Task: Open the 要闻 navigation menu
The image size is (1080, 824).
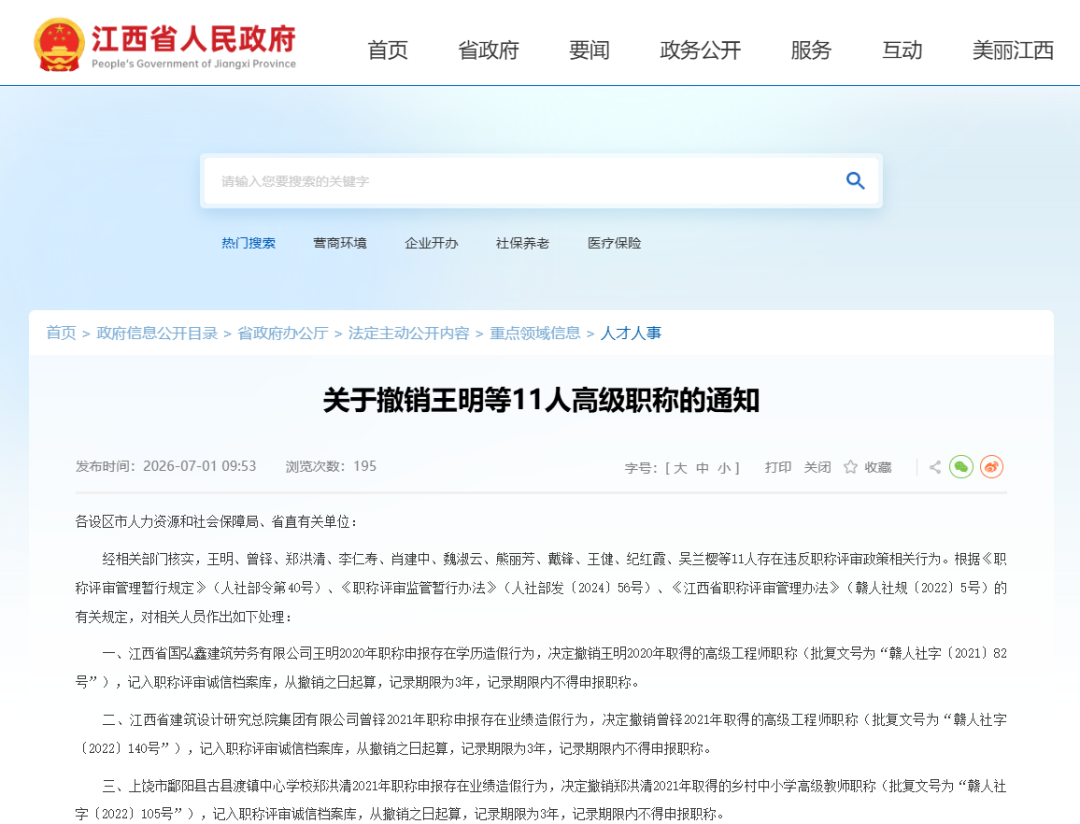Action: coord(590,50)
